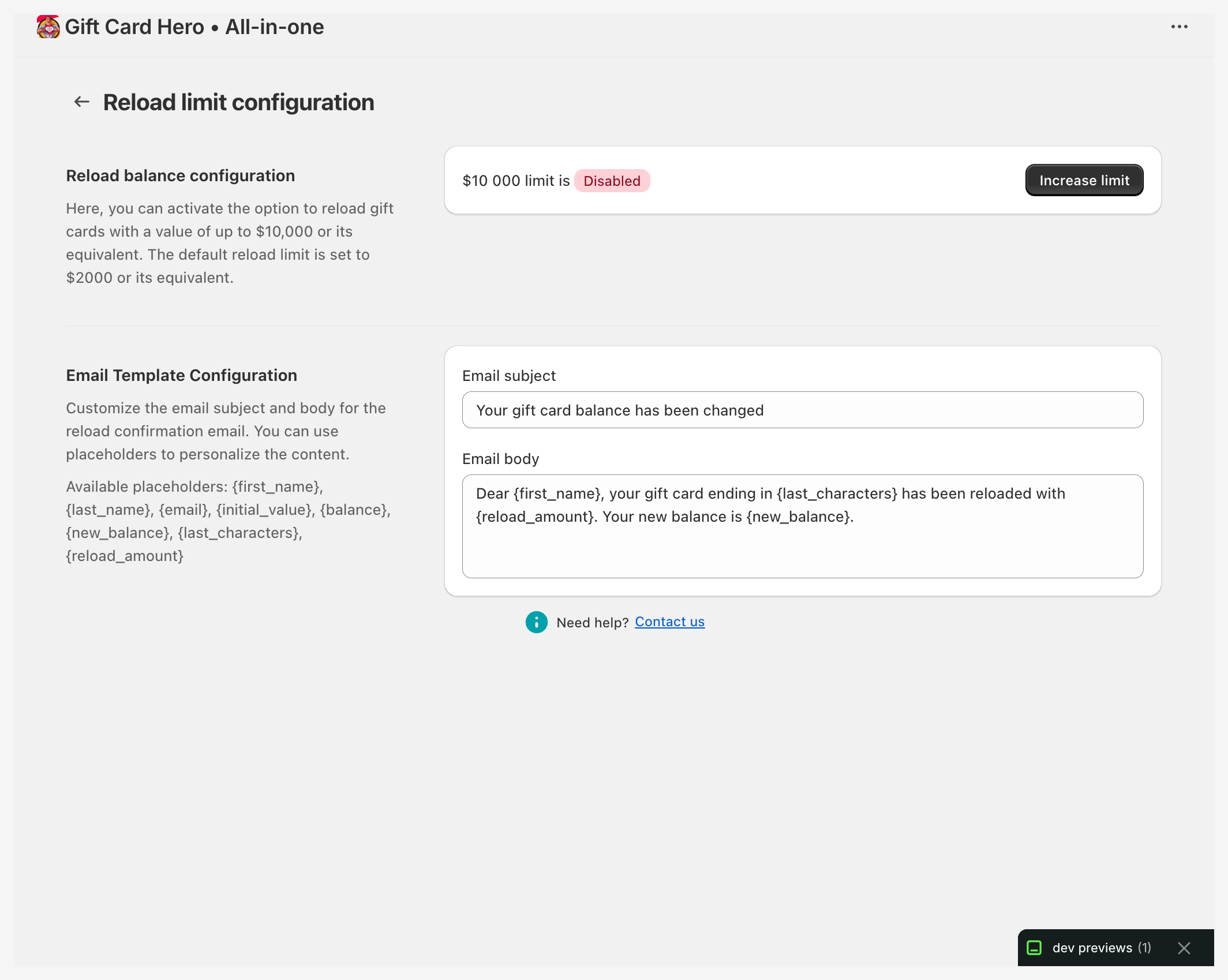Click the Reload limit configuration page heading
Viewport: 1228px width, 980px height.
point(238,102)
